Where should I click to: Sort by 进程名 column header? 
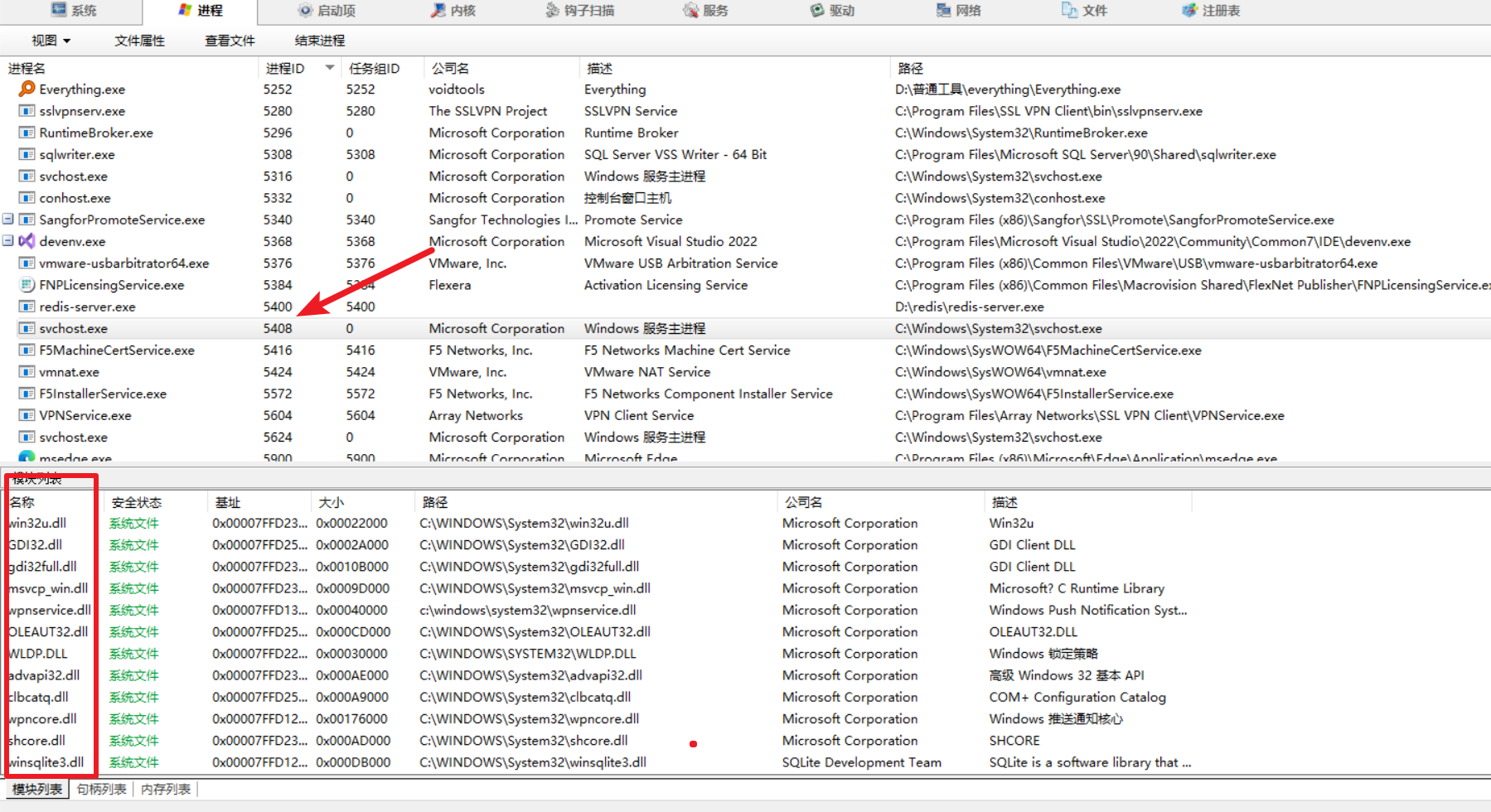[129, 68]
